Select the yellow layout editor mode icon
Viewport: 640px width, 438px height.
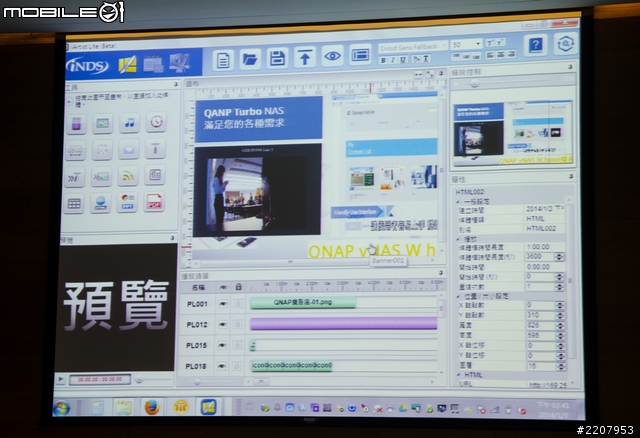point(128,64)
